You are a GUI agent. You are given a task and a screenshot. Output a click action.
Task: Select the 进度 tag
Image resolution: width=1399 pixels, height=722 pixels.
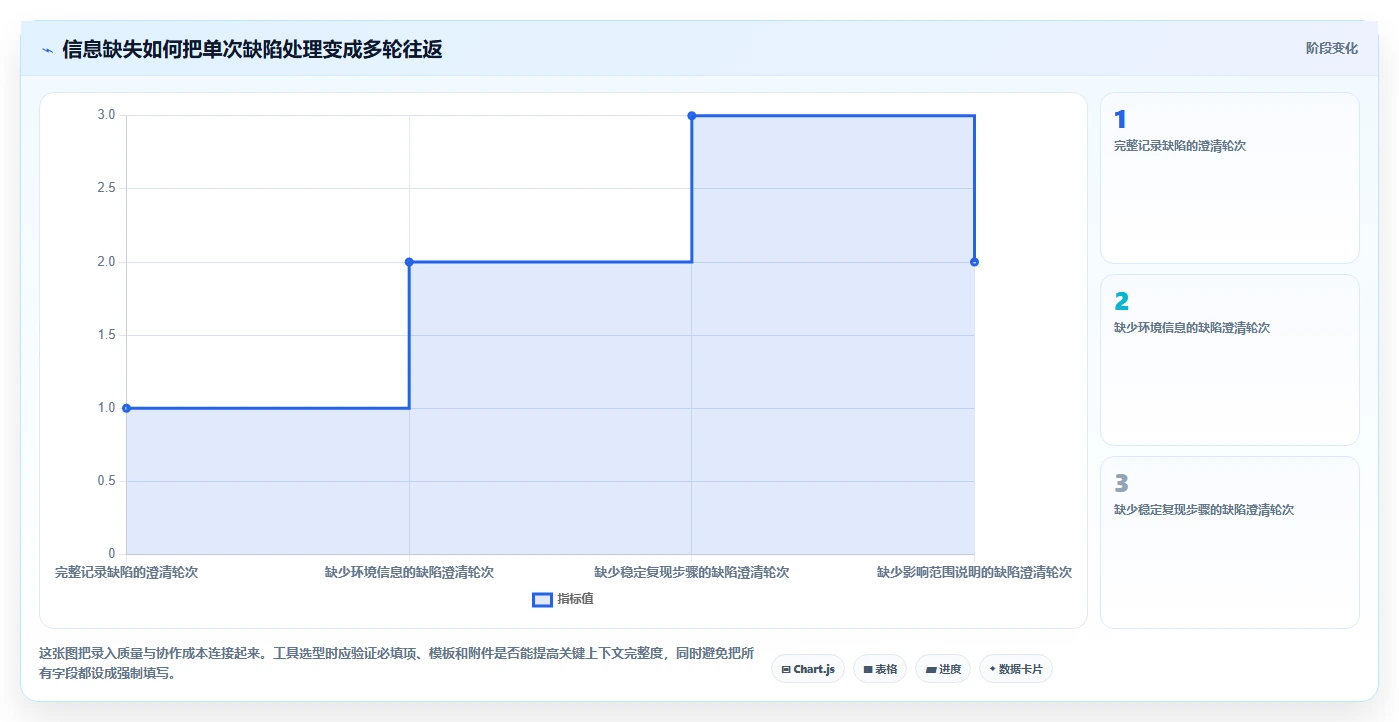[x=943, y=669]
